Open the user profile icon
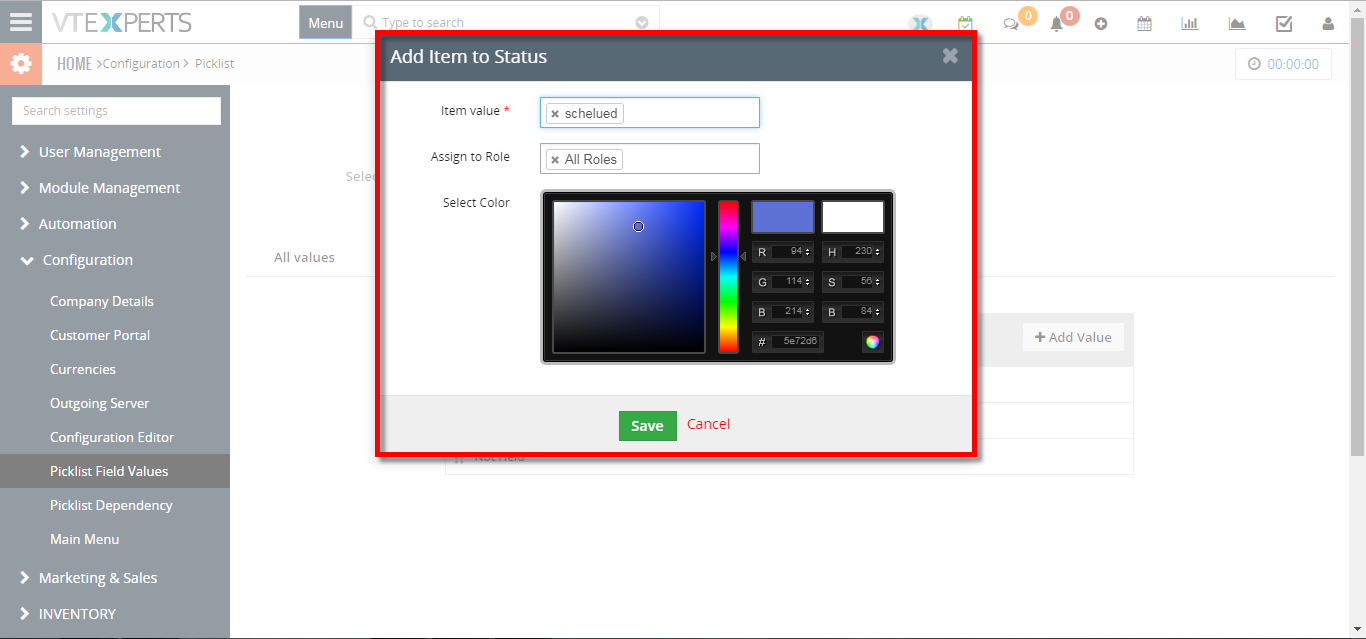 (x=1328, y=24)
